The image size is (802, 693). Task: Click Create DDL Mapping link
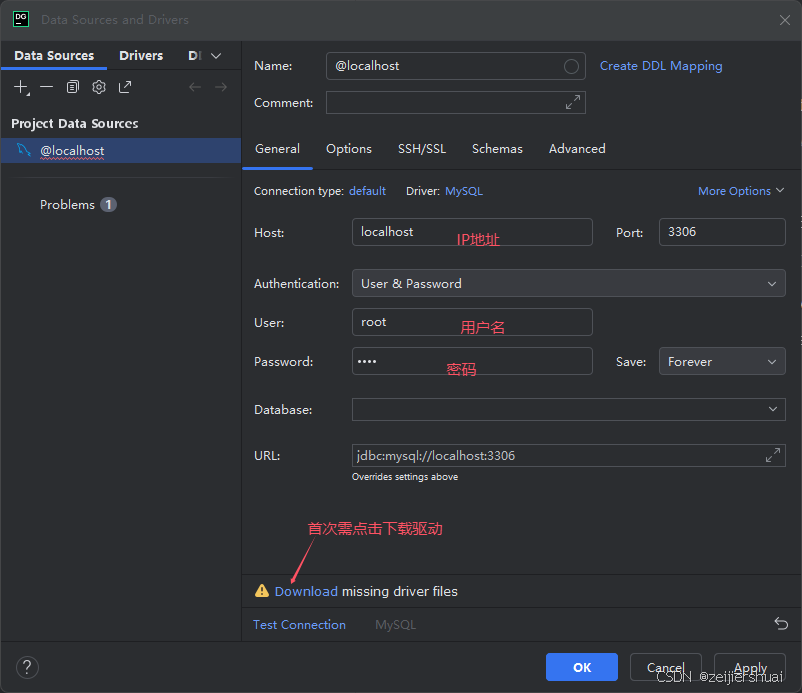(x=661, y=66)
